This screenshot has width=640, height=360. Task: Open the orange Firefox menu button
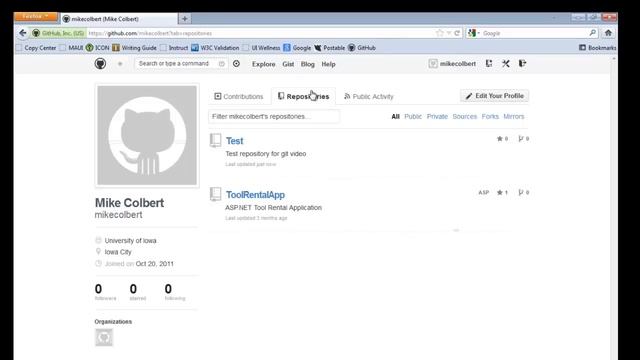(36, 17)
